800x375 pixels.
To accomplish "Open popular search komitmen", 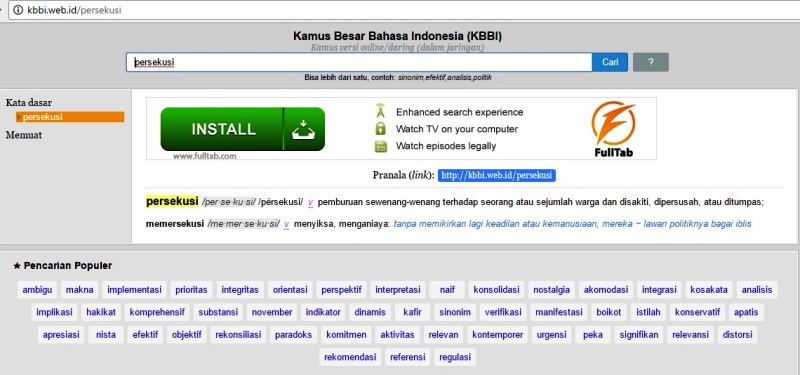I will (346, 335).
